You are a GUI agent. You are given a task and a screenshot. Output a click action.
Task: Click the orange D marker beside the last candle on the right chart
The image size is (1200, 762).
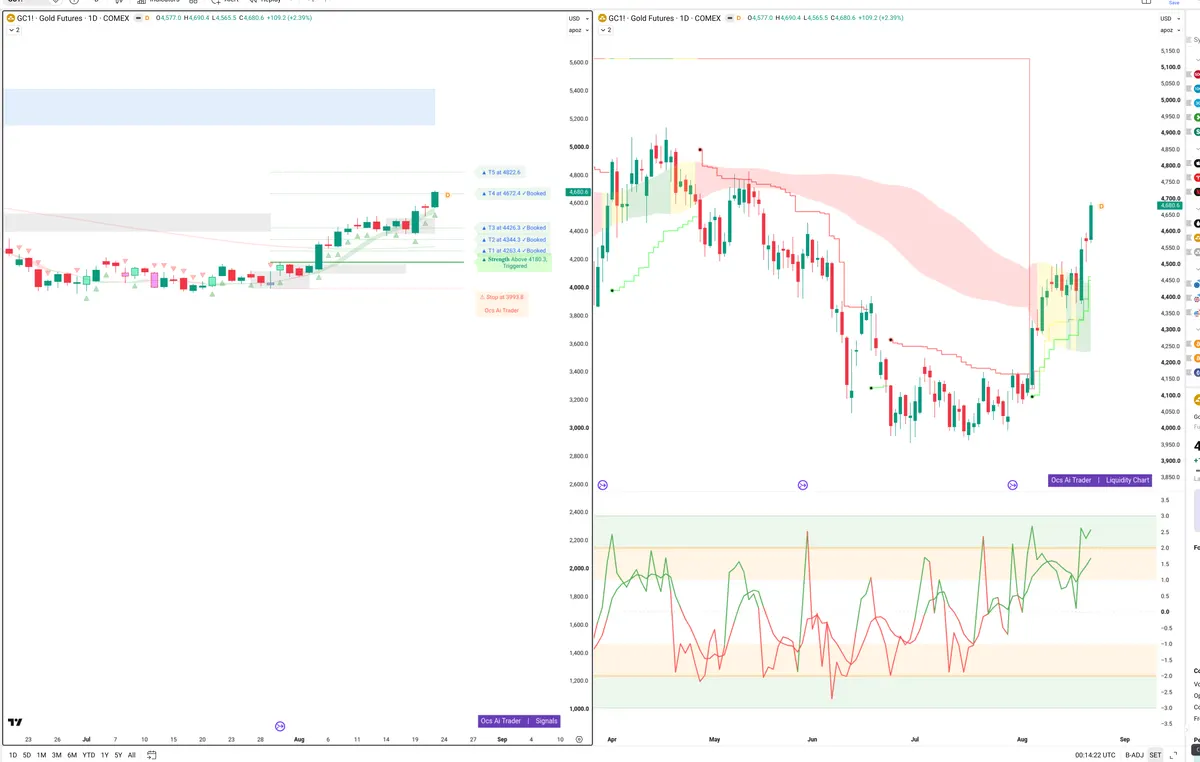click(x=1101, y=206)
